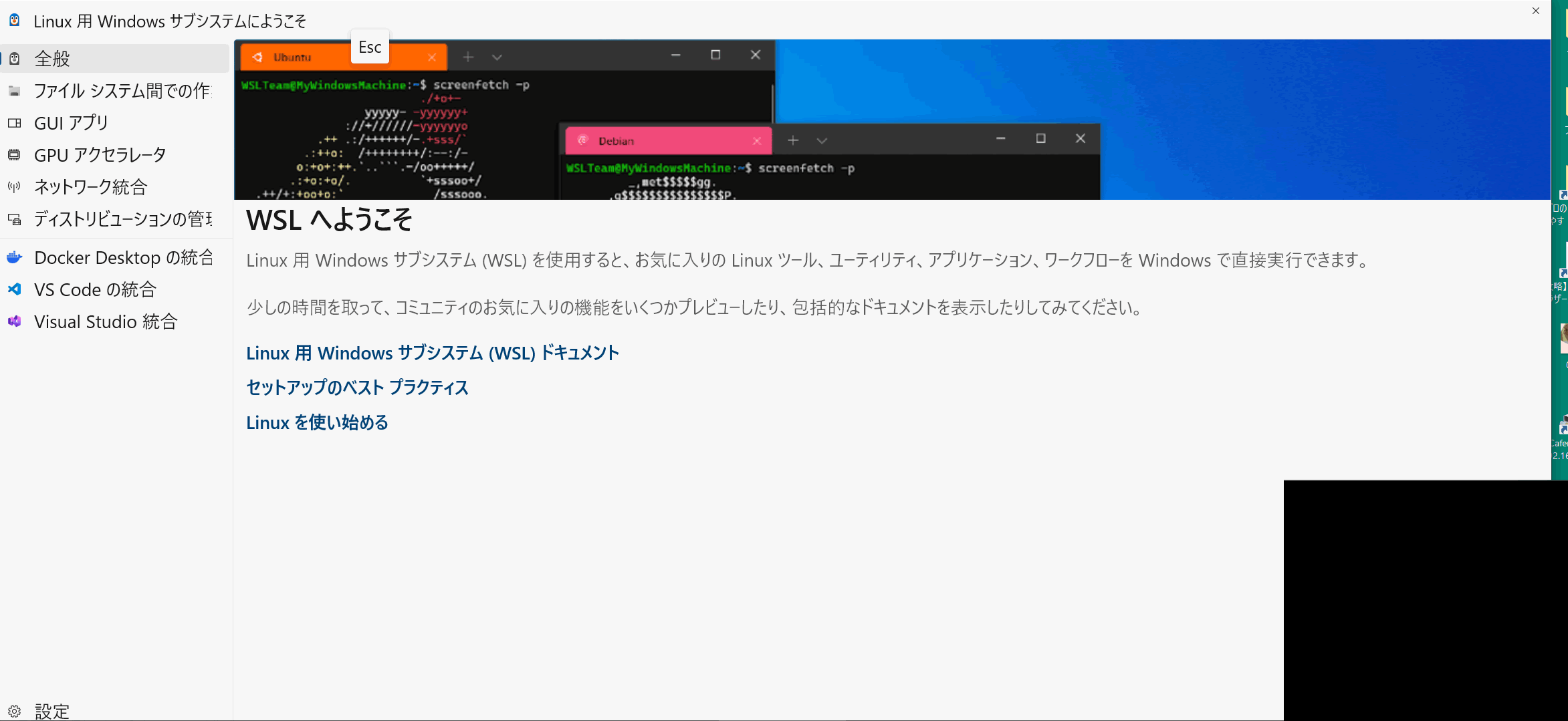Open ファイル システム間での作業 section

[x=115, y=91]
